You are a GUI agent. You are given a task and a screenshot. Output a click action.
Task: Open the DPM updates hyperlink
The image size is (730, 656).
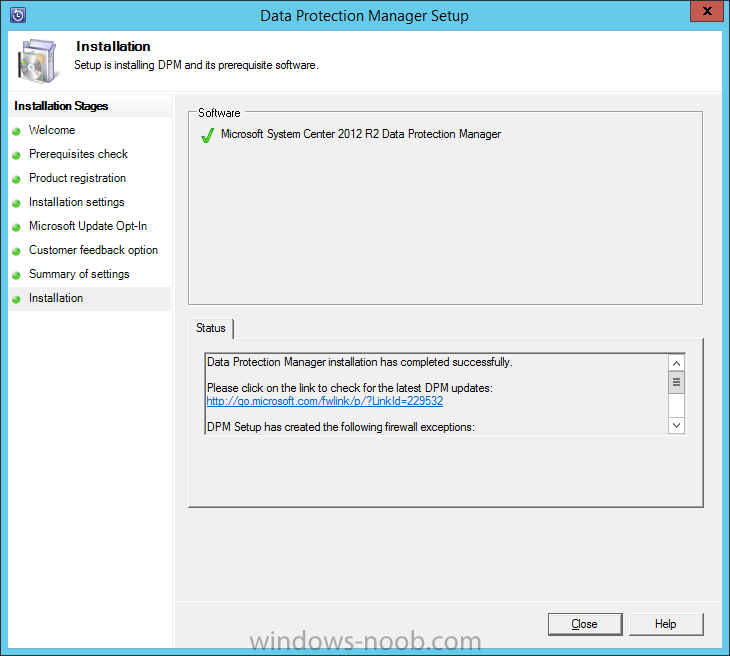(x=324, y=401)
